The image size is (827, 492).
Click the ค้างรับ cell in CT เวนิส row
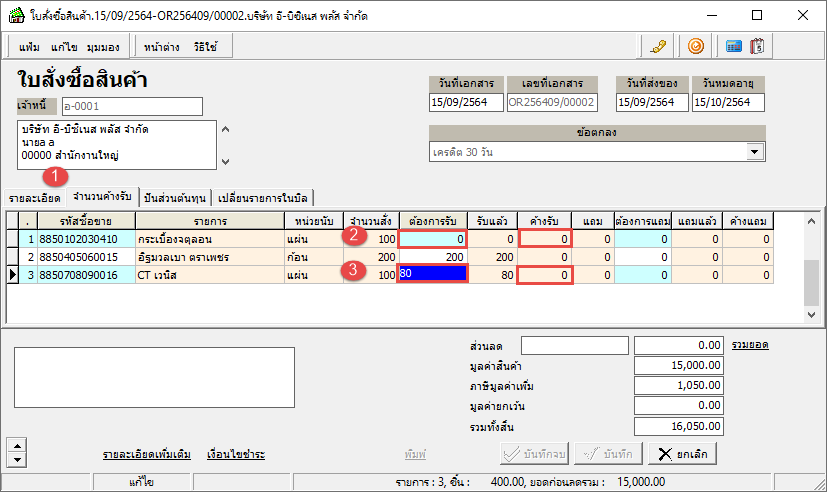tap(545, 275)
